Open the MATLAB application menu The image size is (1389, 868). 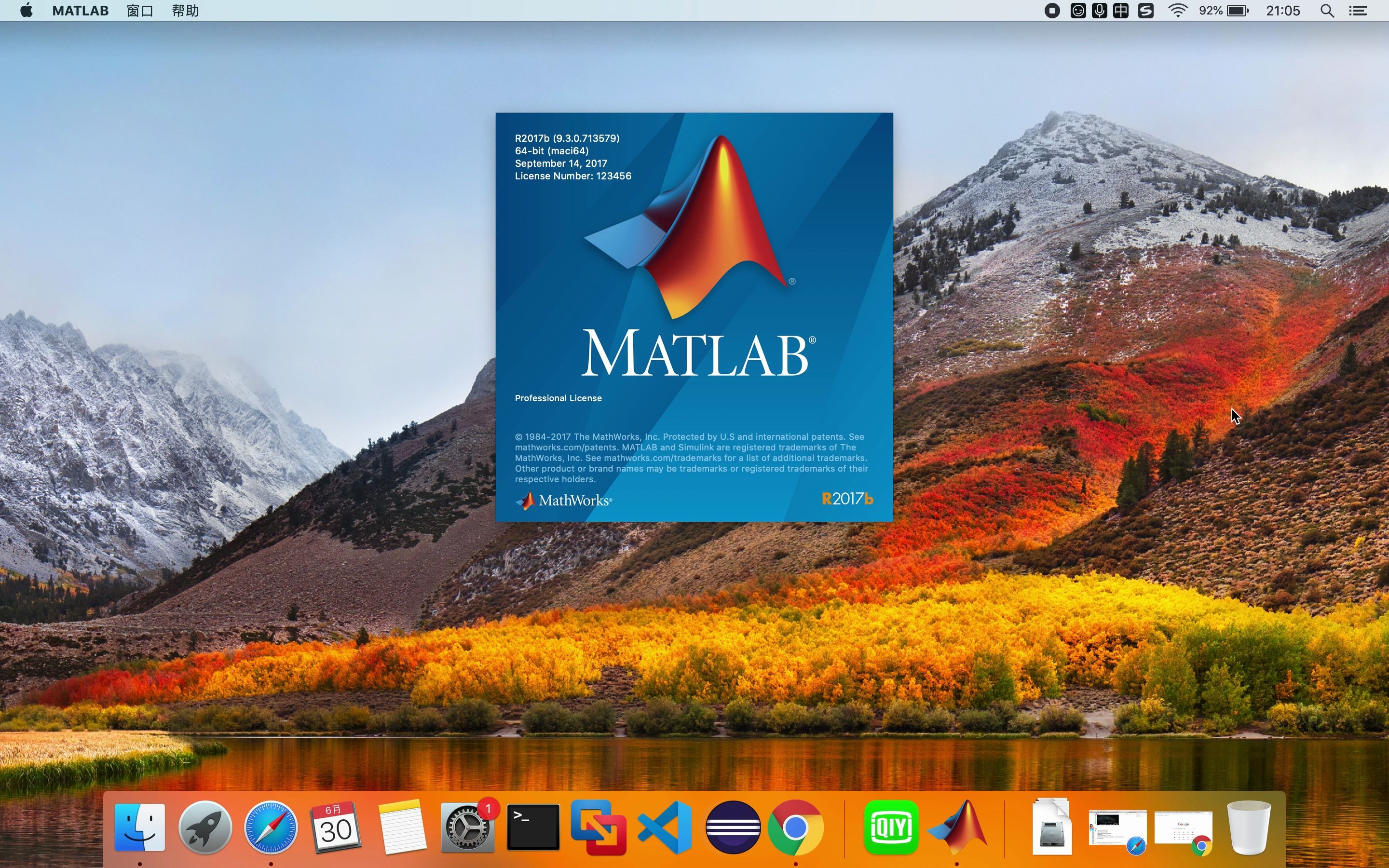(x=81, y=10)
